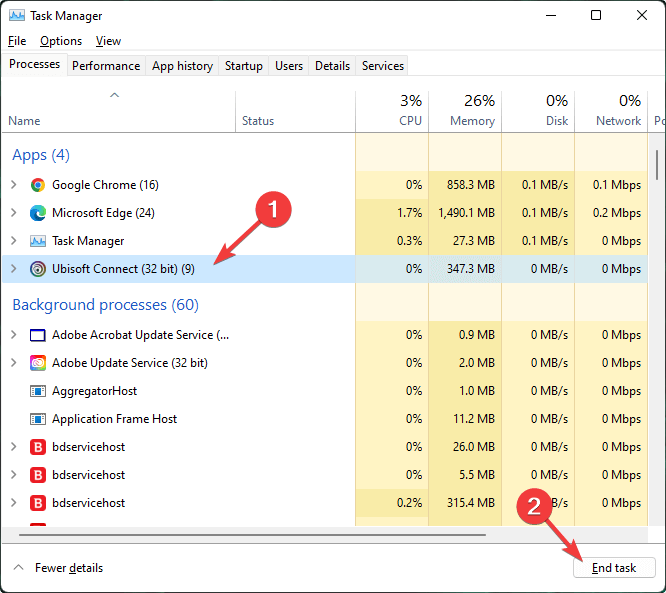
Task: Expand the Google Chrome process group
Action: point(14,185)
